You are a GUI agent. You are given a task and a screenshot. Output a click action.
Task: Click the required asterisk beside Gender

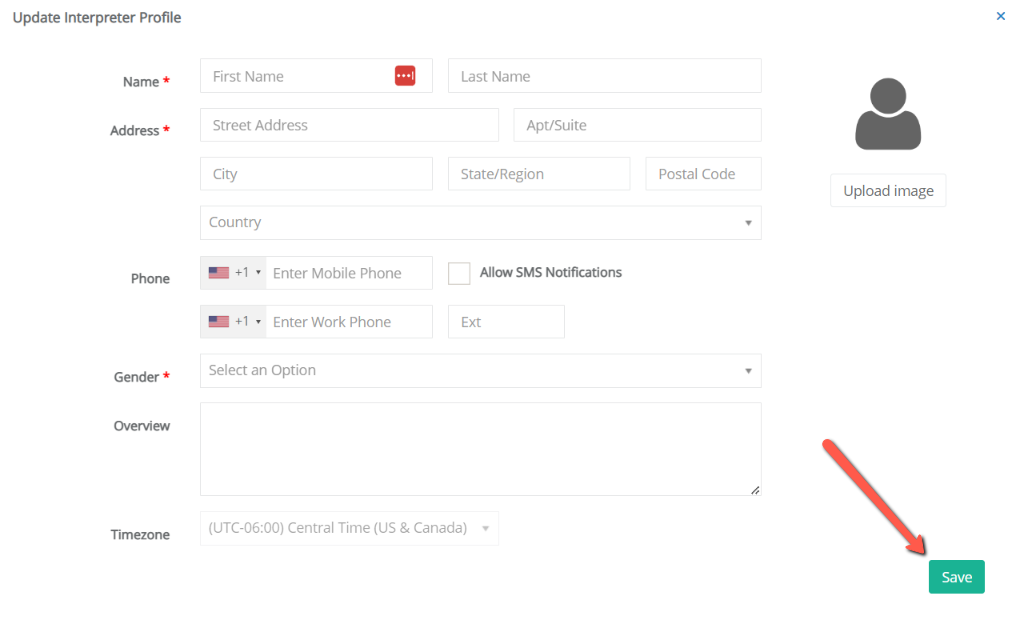pos(167,376)
